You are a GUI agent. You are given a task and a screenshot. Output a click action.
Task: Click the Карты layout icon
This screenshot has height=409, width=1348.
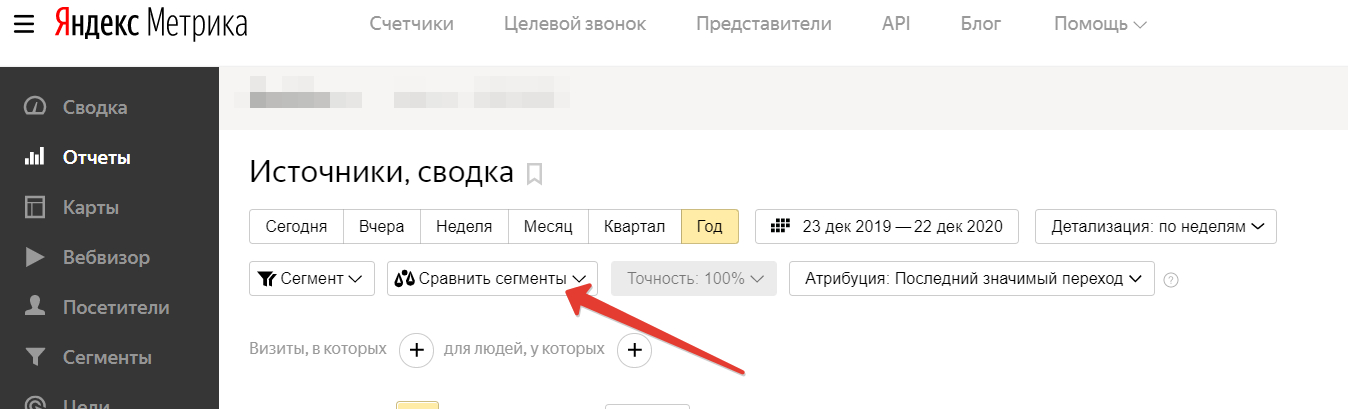coord(35,207)
